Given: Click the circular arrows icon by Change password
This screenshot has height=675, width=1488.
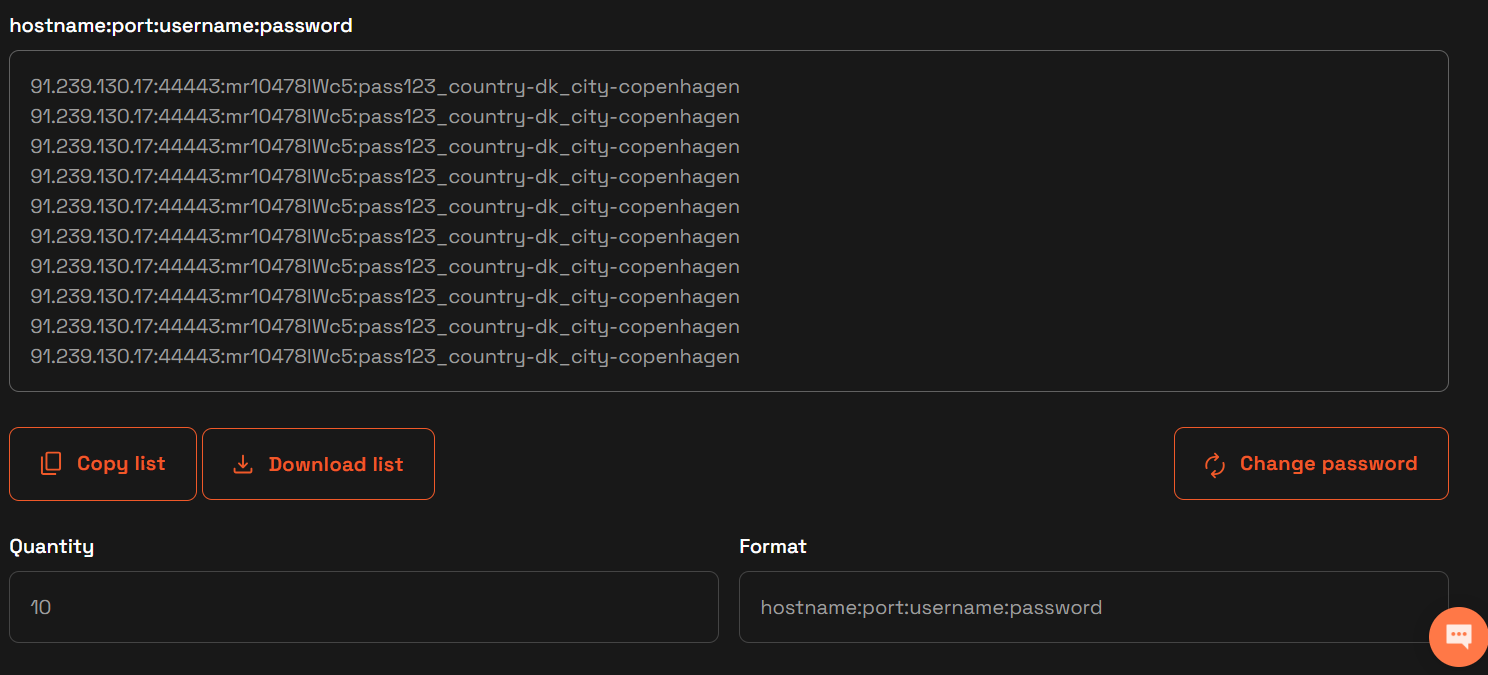Looking at the screenshot, I should coord(1215,465).
